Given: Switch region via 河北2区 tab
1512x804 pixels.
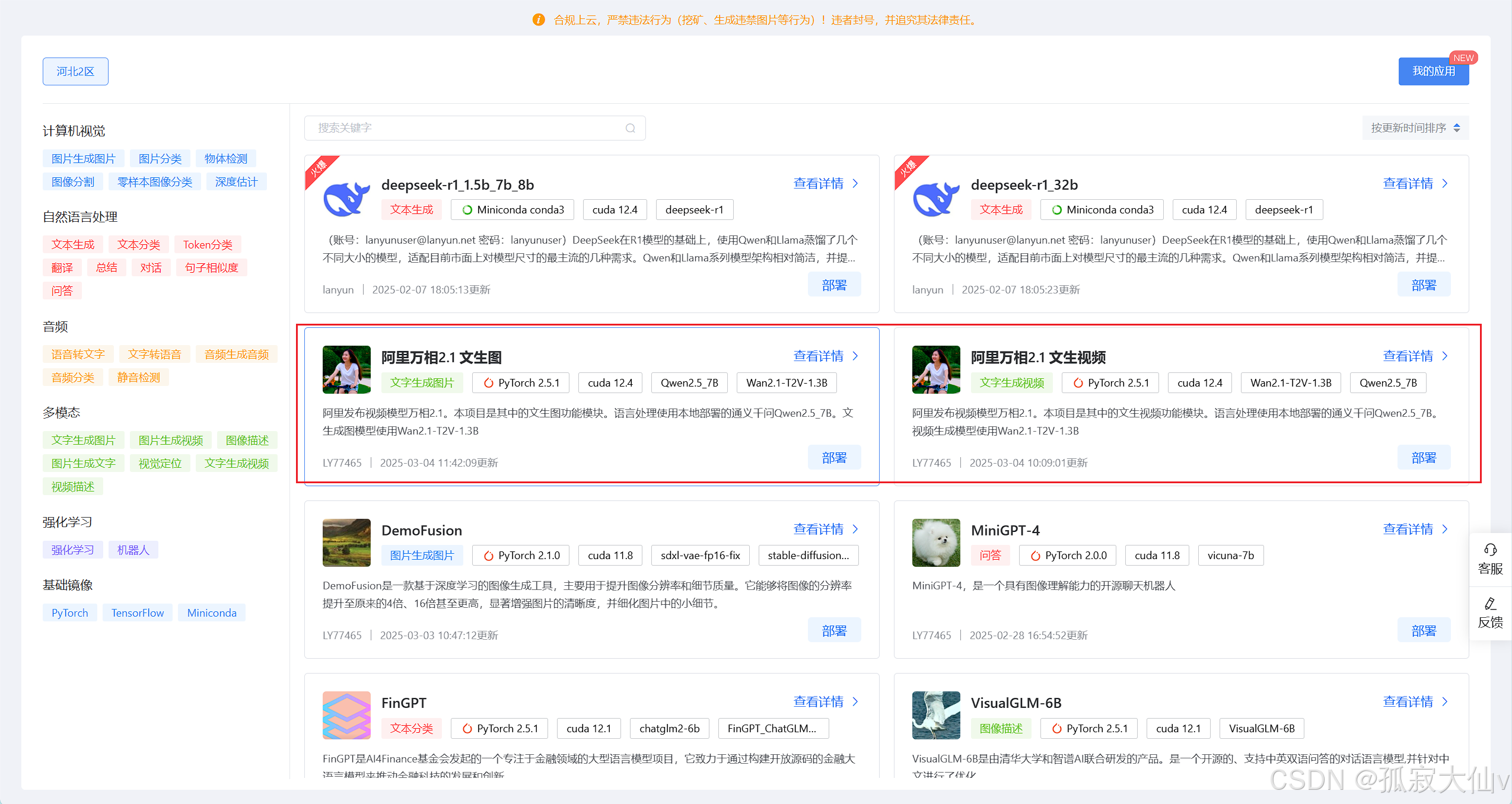Looking at the screenshot, I should [x=75, y=71].
